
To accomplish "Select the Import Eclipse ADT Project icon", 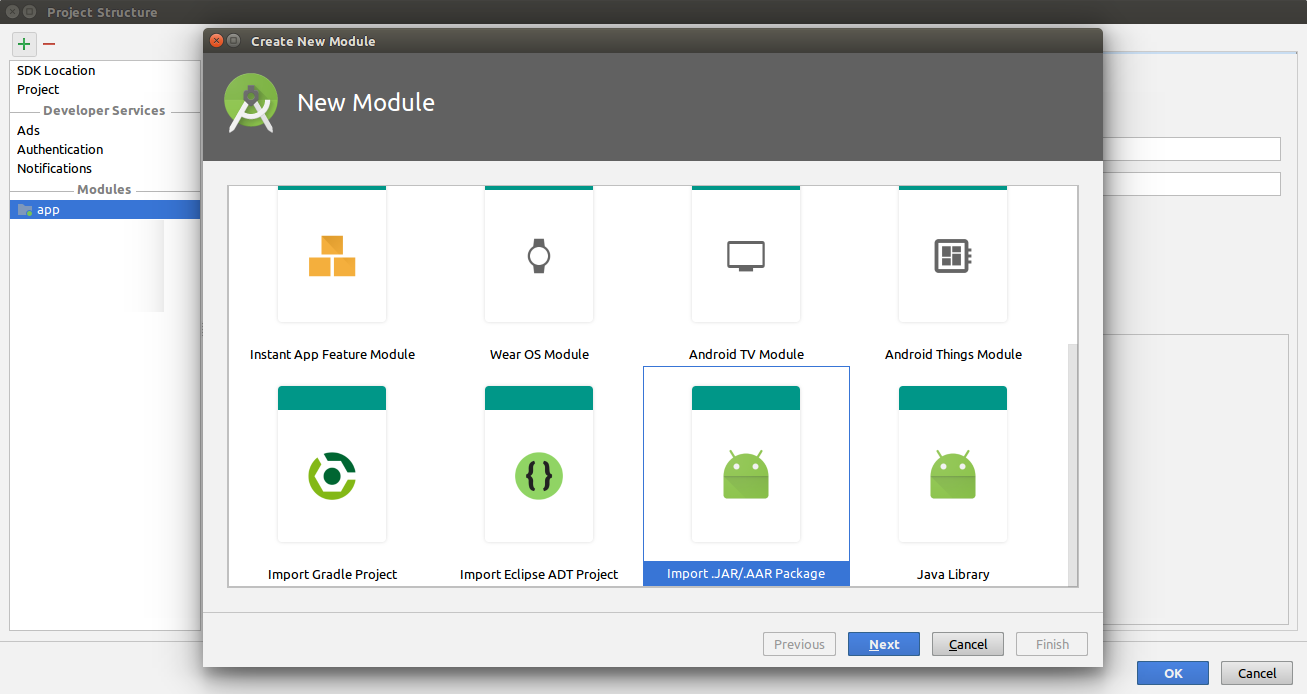I will (539, 476).
